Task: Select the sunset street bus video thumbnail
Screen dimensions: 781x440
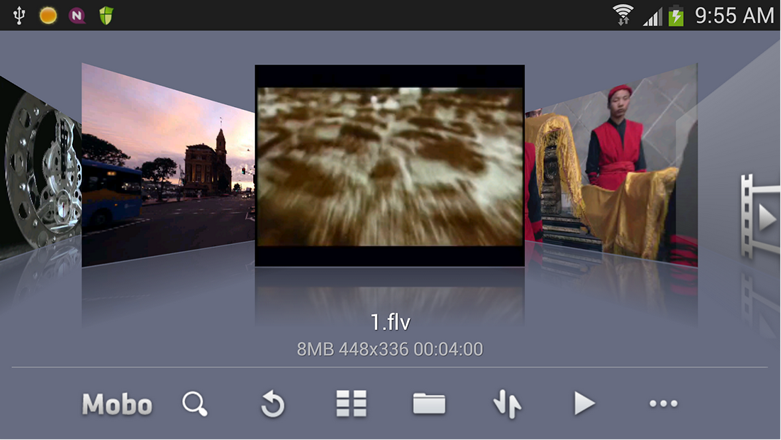Action: (x=168, y=165)
